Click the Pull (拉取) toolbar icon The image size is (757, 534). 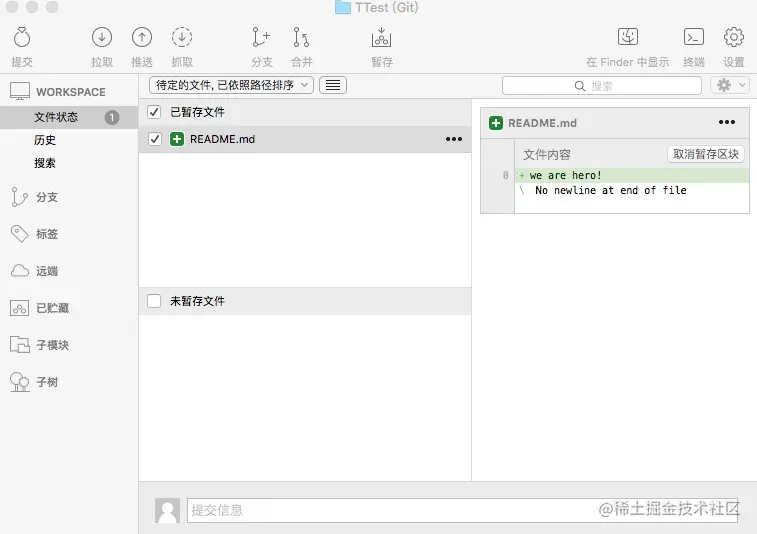[x=102, y=37]
